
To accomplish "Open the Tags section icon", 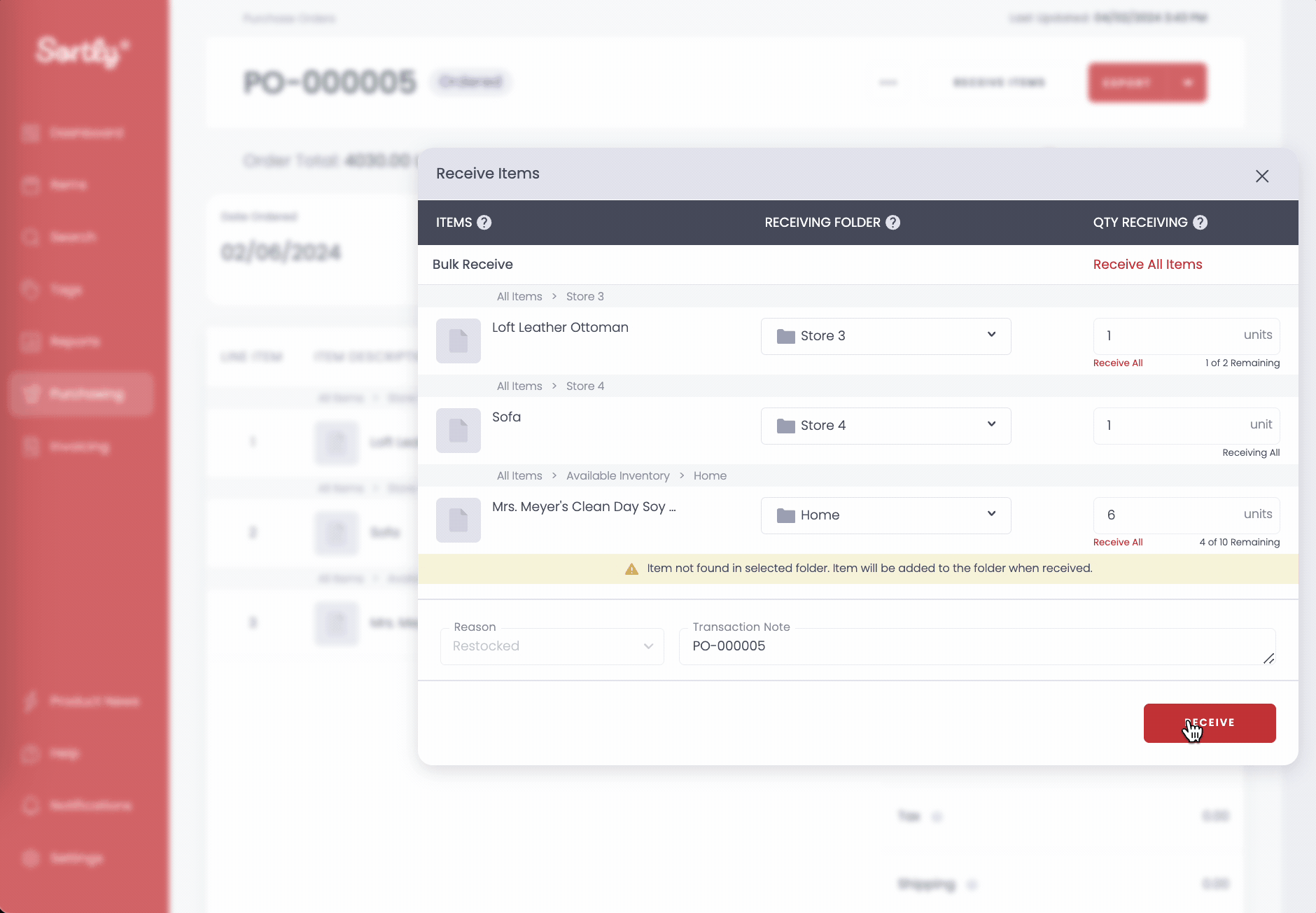I will (x=31, y=289).
